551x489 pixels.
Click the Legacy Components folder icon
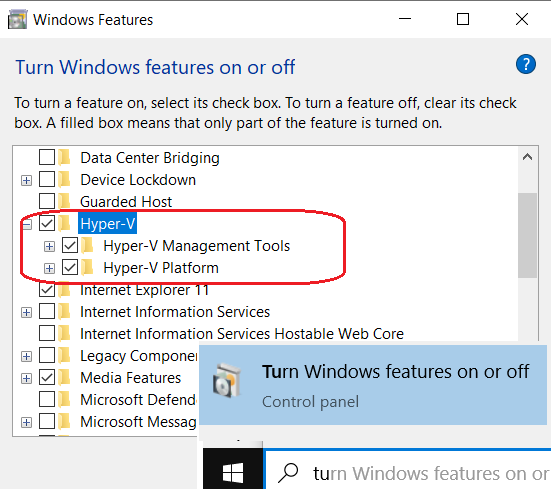[x=65, y=356]
